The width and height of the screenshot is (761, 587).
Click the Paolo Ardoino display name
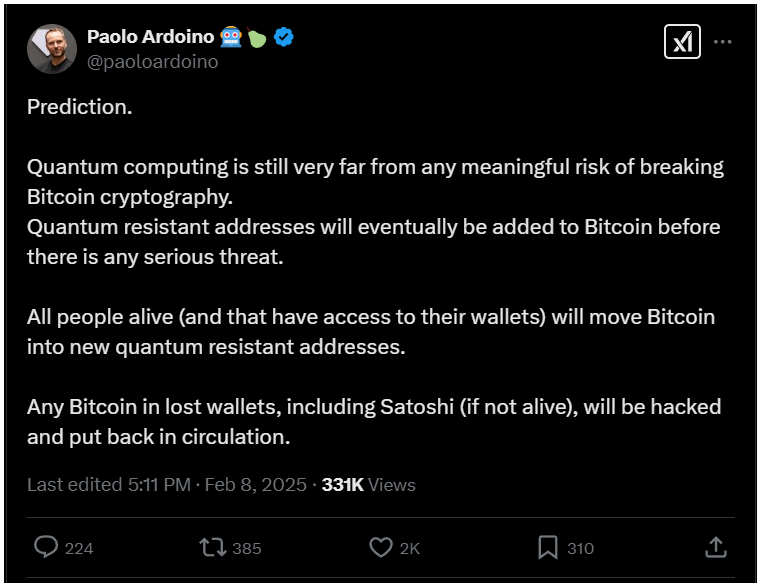pyautogui.click(x=151, y=37)
